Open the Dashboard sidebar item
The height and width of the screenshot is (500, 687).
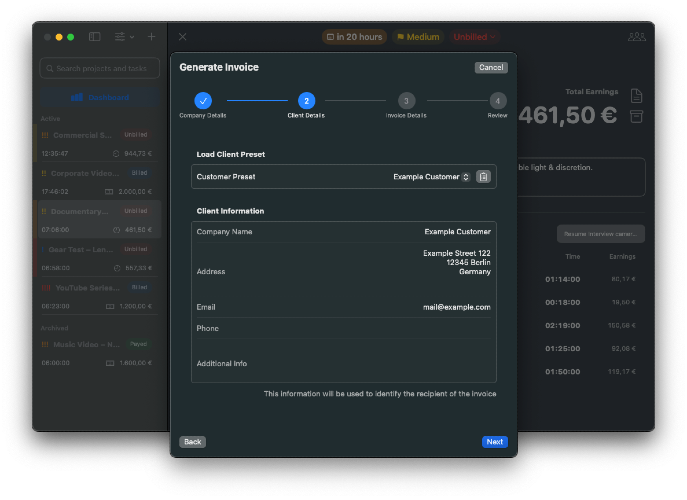click(100, 97)
